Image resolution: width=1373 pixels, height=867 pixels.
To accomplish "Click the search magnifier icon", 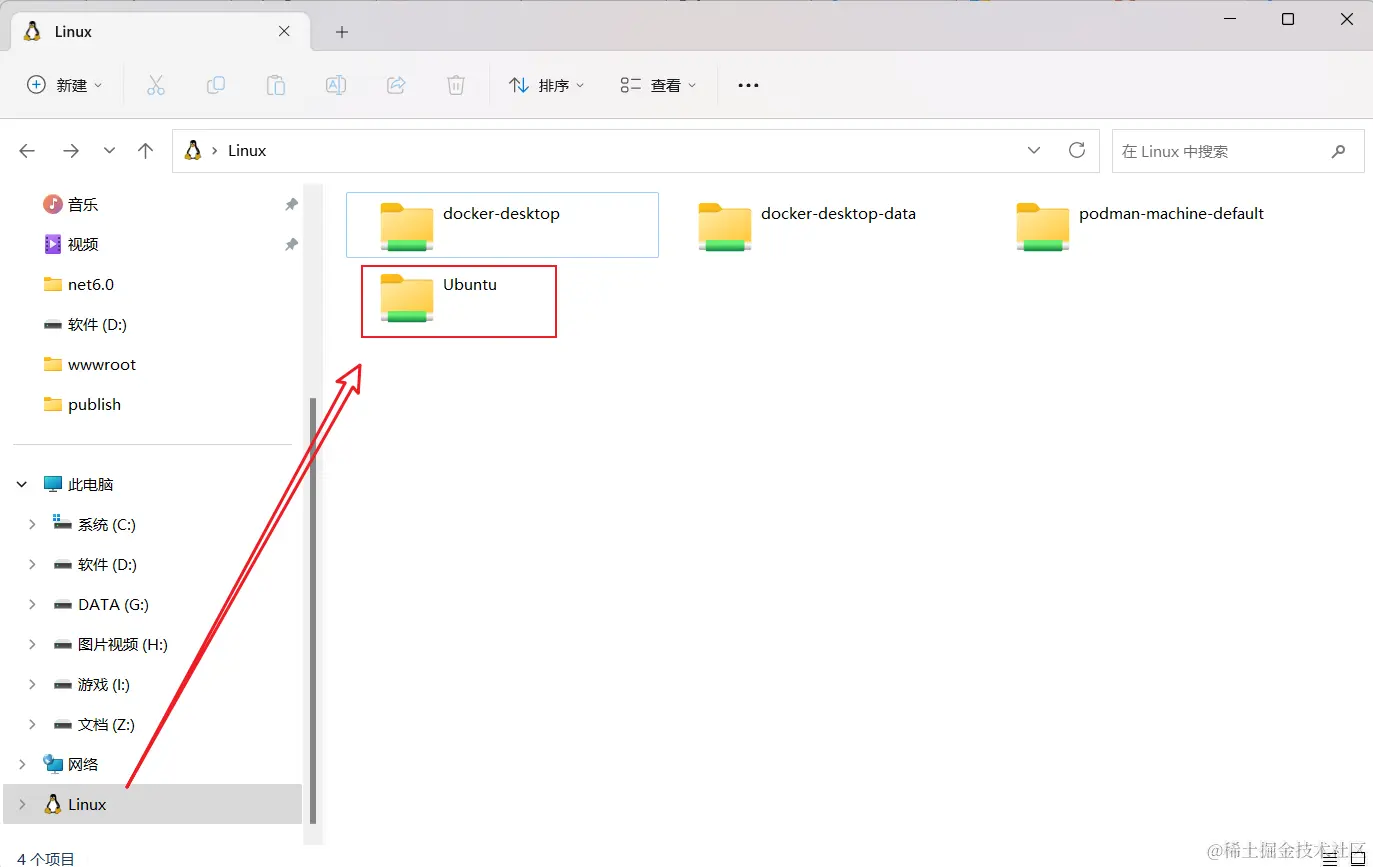I will click(x=1339, y=151).
